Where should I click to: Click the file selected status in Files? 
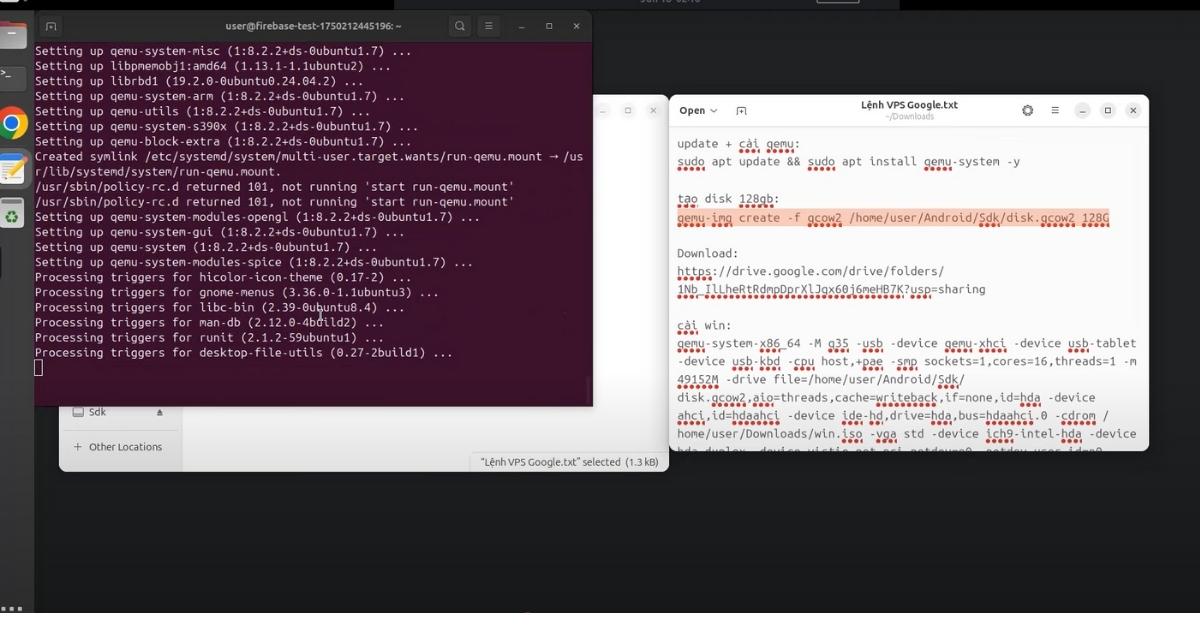569,462
